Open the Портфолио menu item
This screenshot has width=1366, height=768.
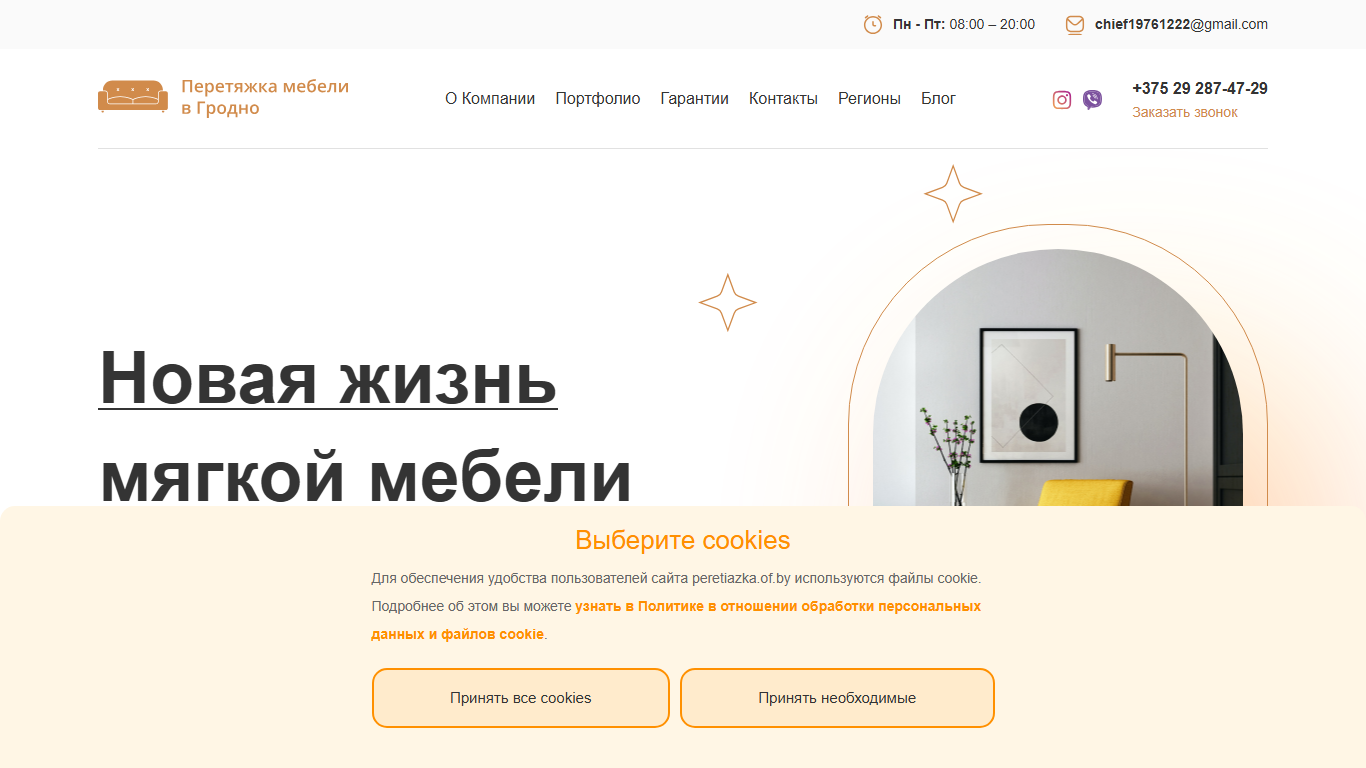pyautogui.click(x=598, y=98)
